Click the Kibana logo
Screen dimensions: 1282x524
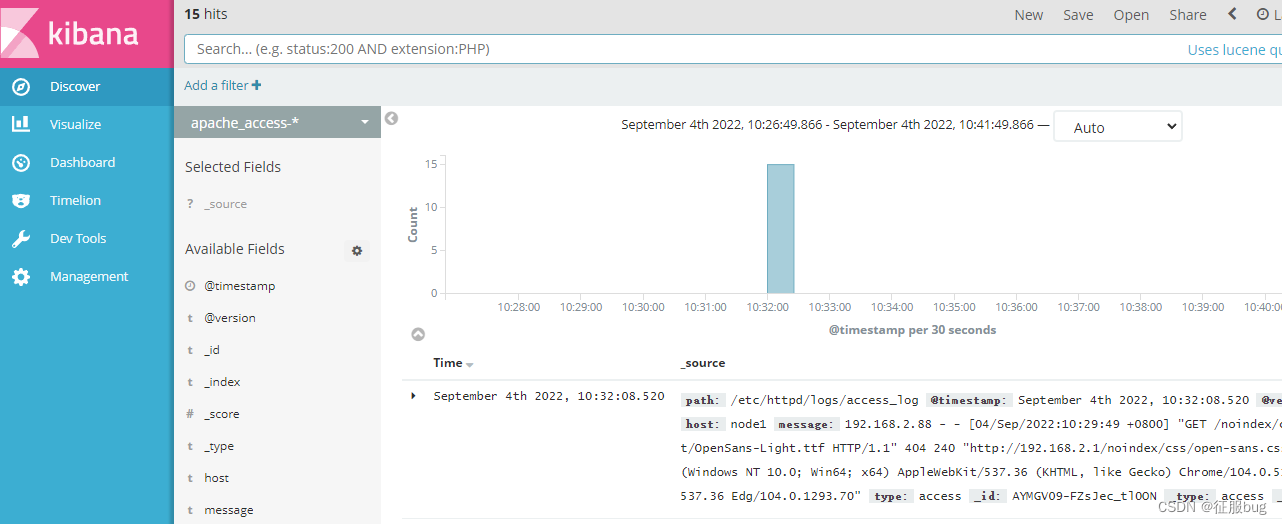pyautogui.click(x=87, y=33)
